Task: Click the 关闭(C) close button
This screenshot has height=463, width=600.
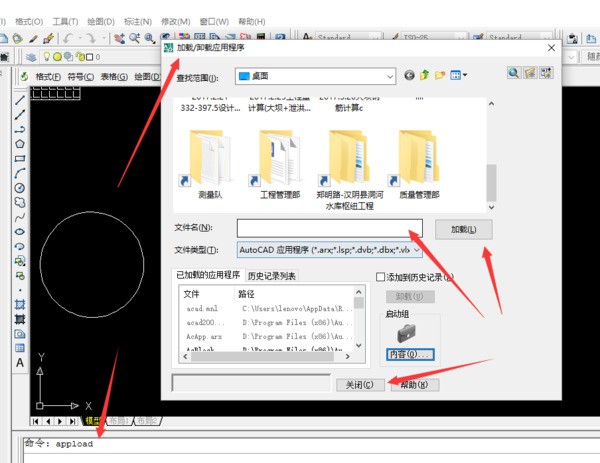Action: pos(360,385)
